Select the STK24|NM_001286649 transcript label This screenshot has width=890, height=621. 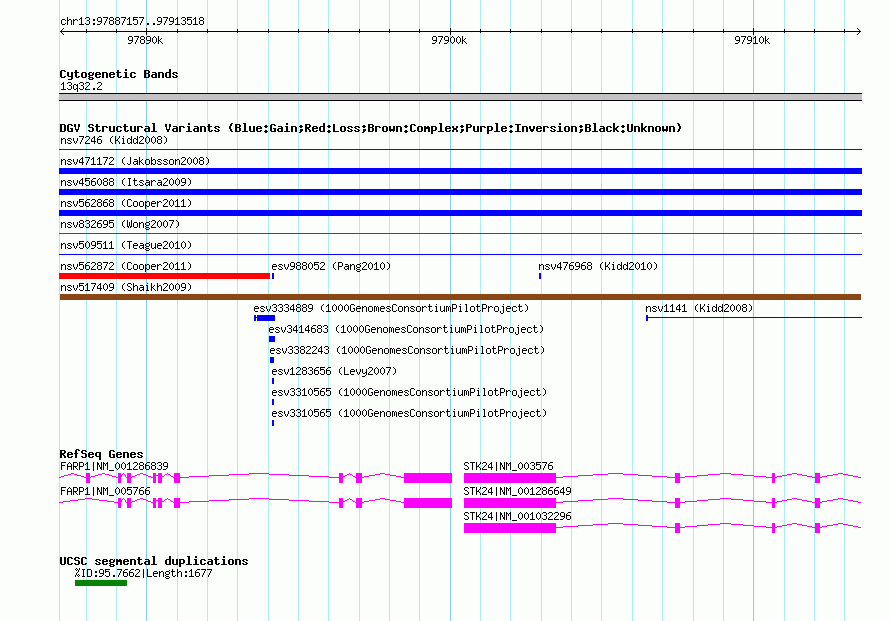[x=517, y=491]
